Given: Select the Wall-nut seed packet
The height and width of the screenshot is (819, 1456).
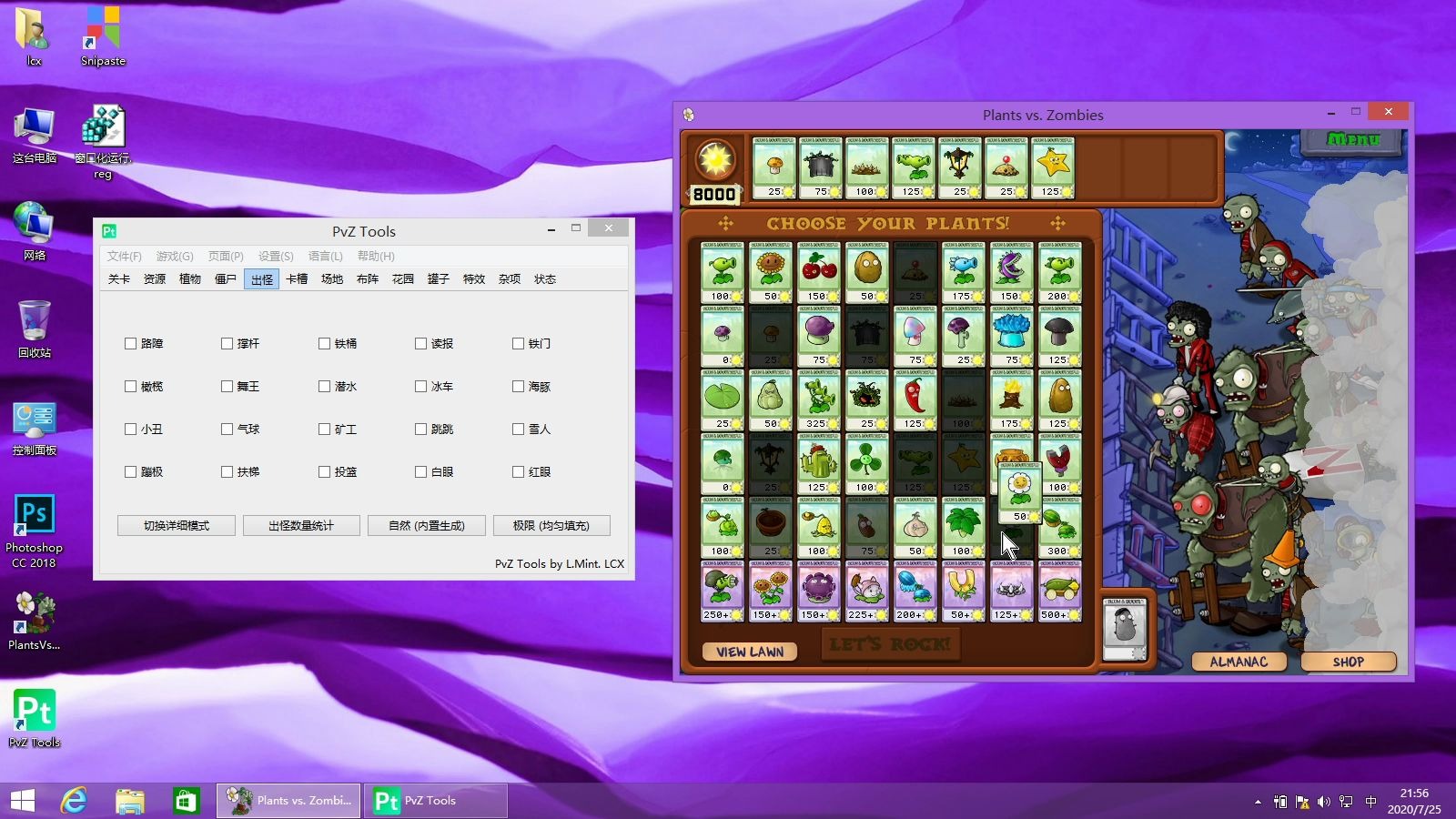Looking at the screenshot, I should click(x=867, y=272).
